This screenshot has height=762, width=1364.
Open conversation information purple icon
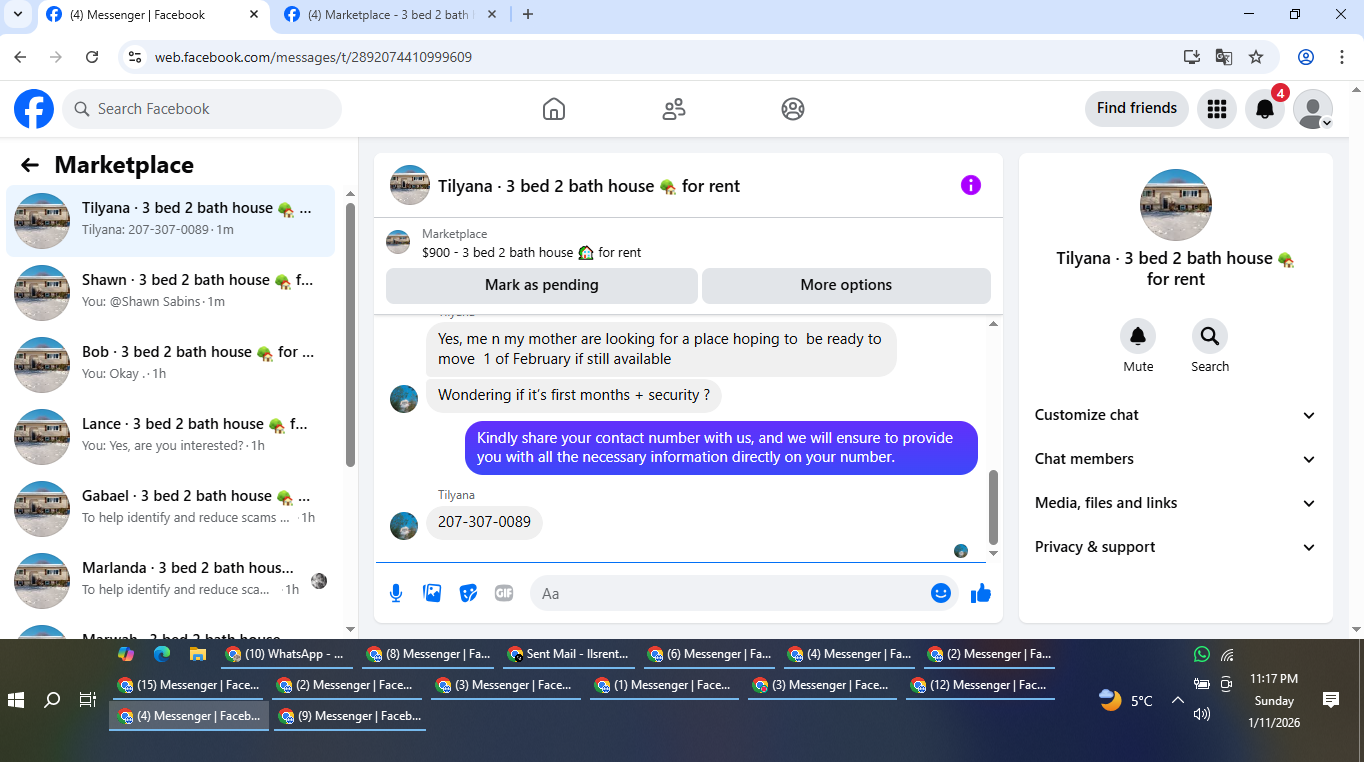click(971, 185)
